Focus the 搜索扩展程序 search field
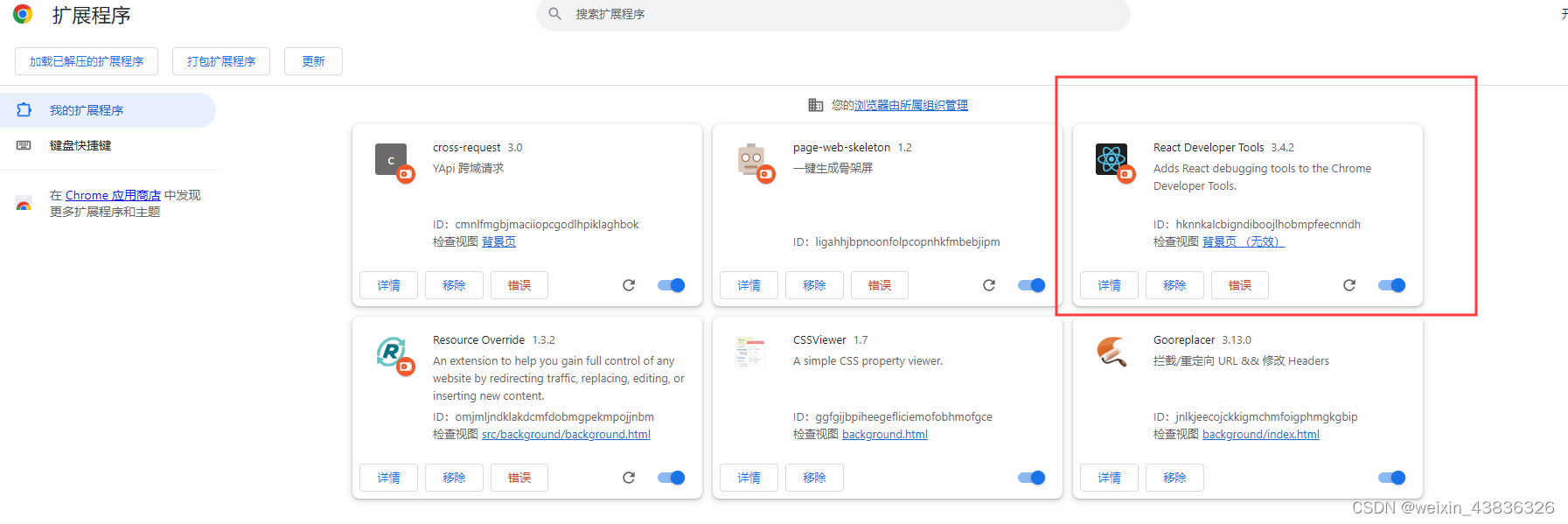 click(833, 14)
